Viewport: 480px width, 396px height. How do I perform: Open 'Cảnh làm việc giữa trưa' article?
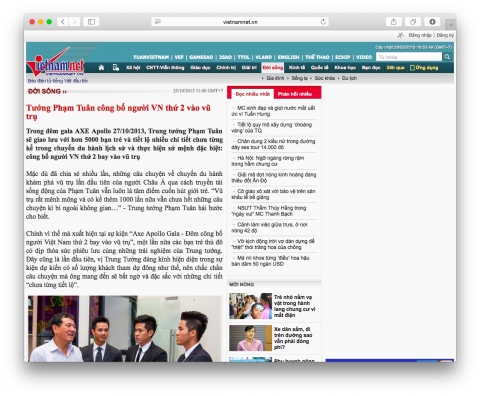(270, 228)
